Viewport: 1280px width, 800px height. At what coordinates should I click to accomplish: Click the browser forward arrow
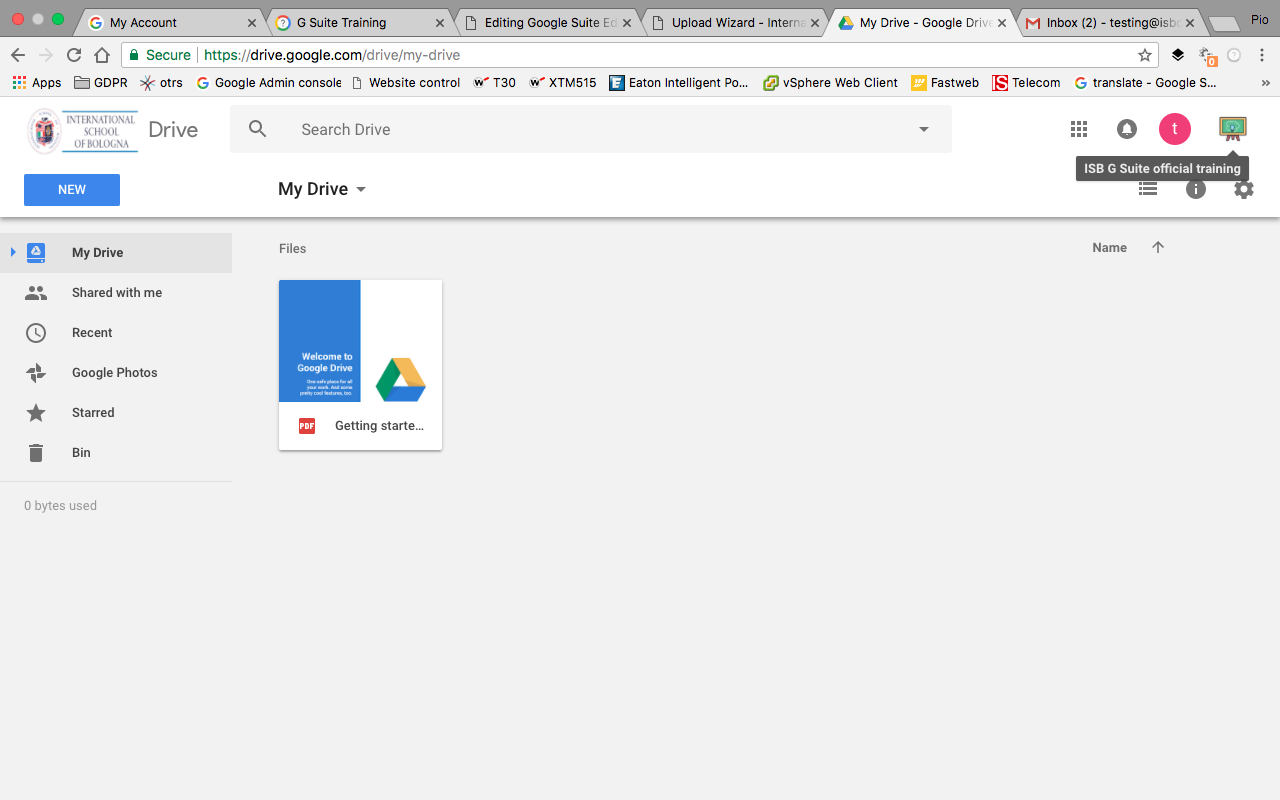coord(46,55)
